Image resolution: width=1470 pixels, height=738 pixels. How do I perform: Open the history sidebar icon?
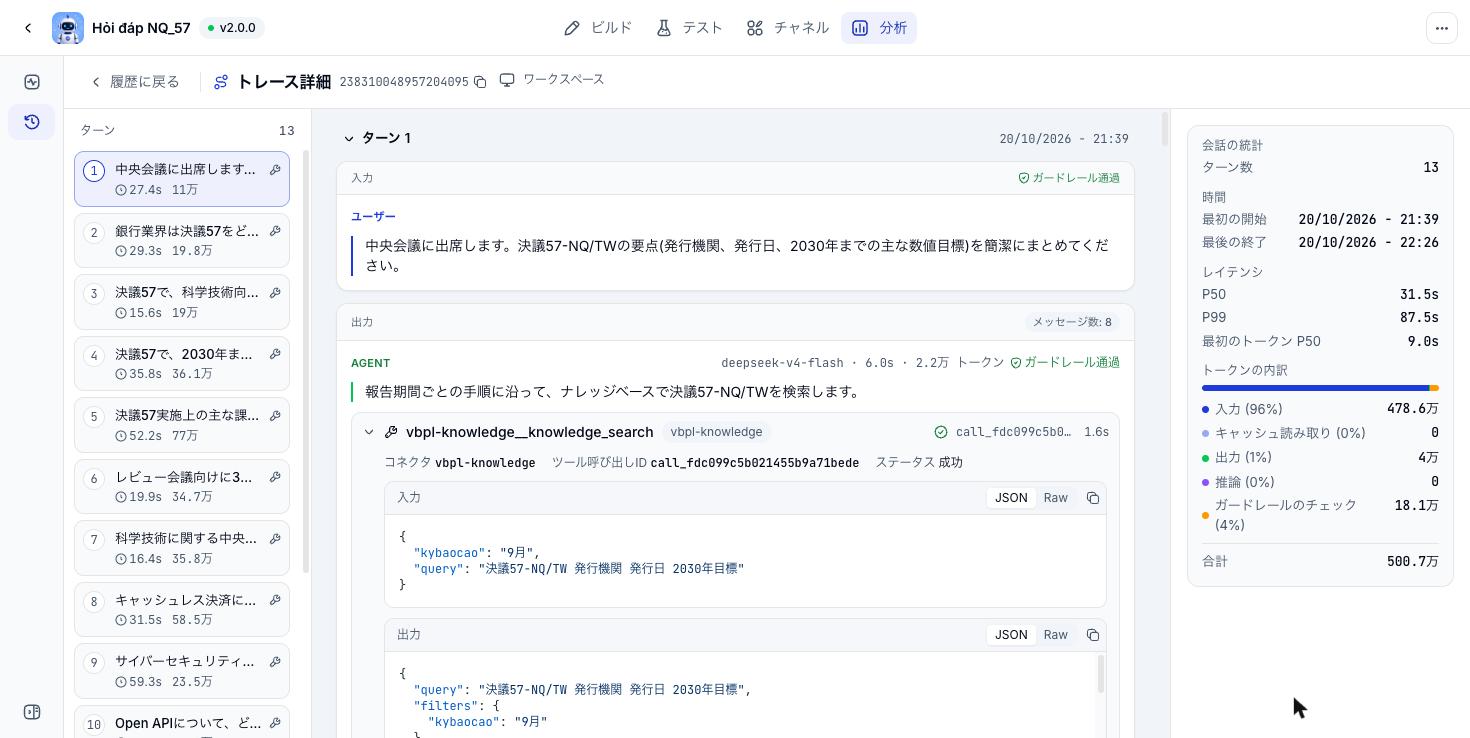(32, 122)
